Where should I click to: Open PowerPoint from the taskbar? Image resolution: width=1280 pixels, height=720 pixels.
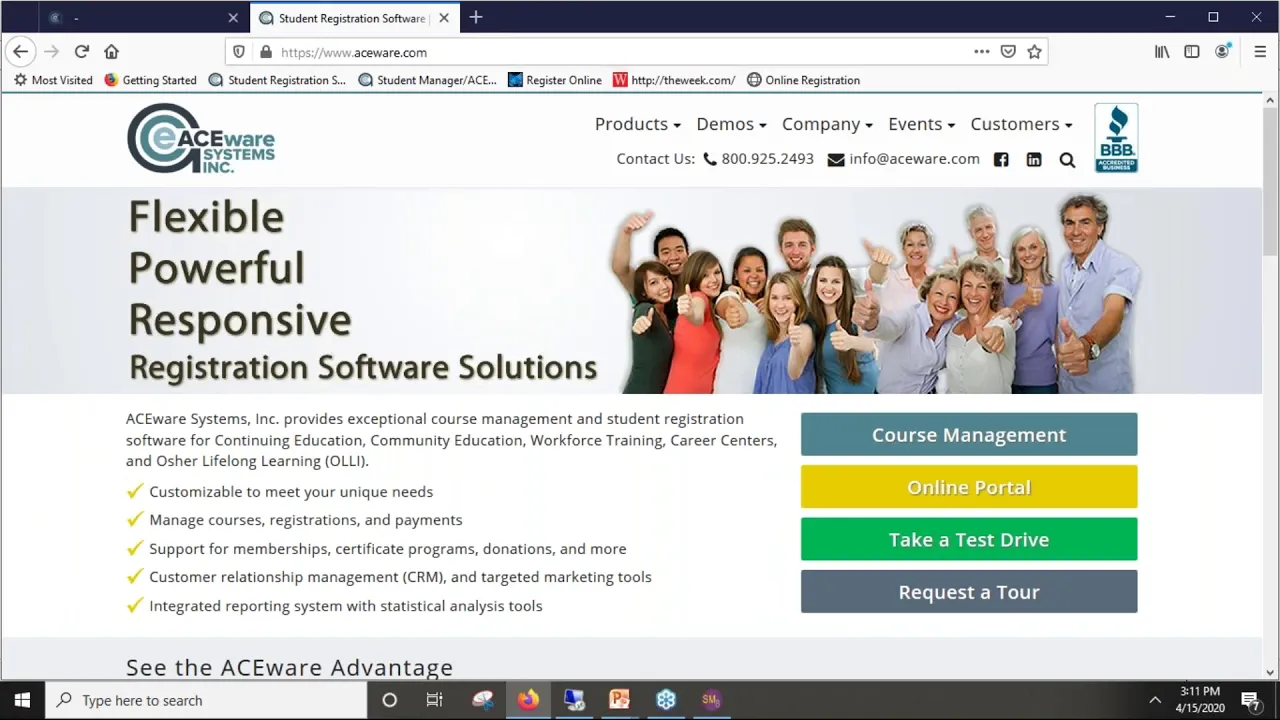tap(619, 700)
